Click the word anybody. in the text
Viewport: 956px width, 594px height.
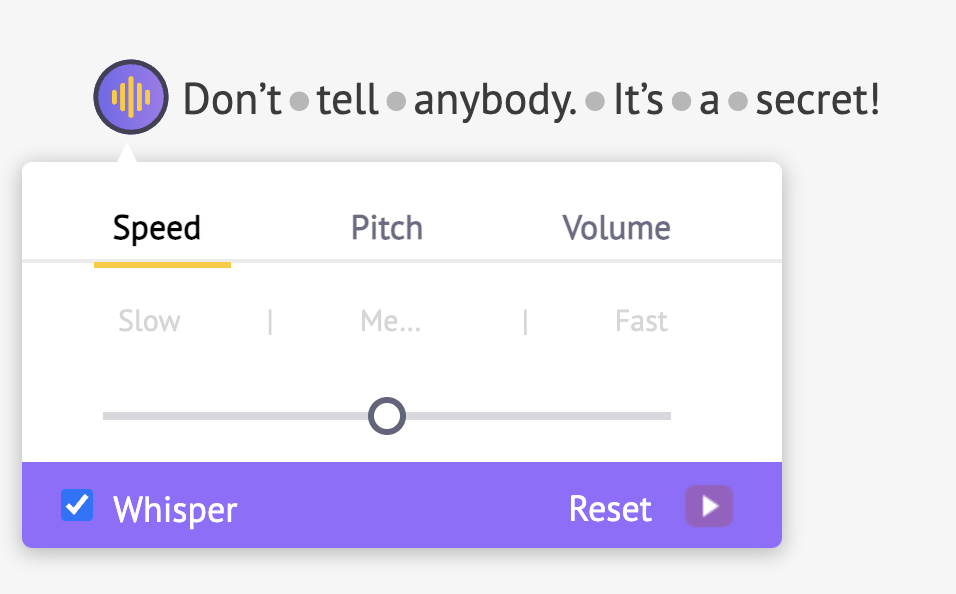(x=495, y=101)
